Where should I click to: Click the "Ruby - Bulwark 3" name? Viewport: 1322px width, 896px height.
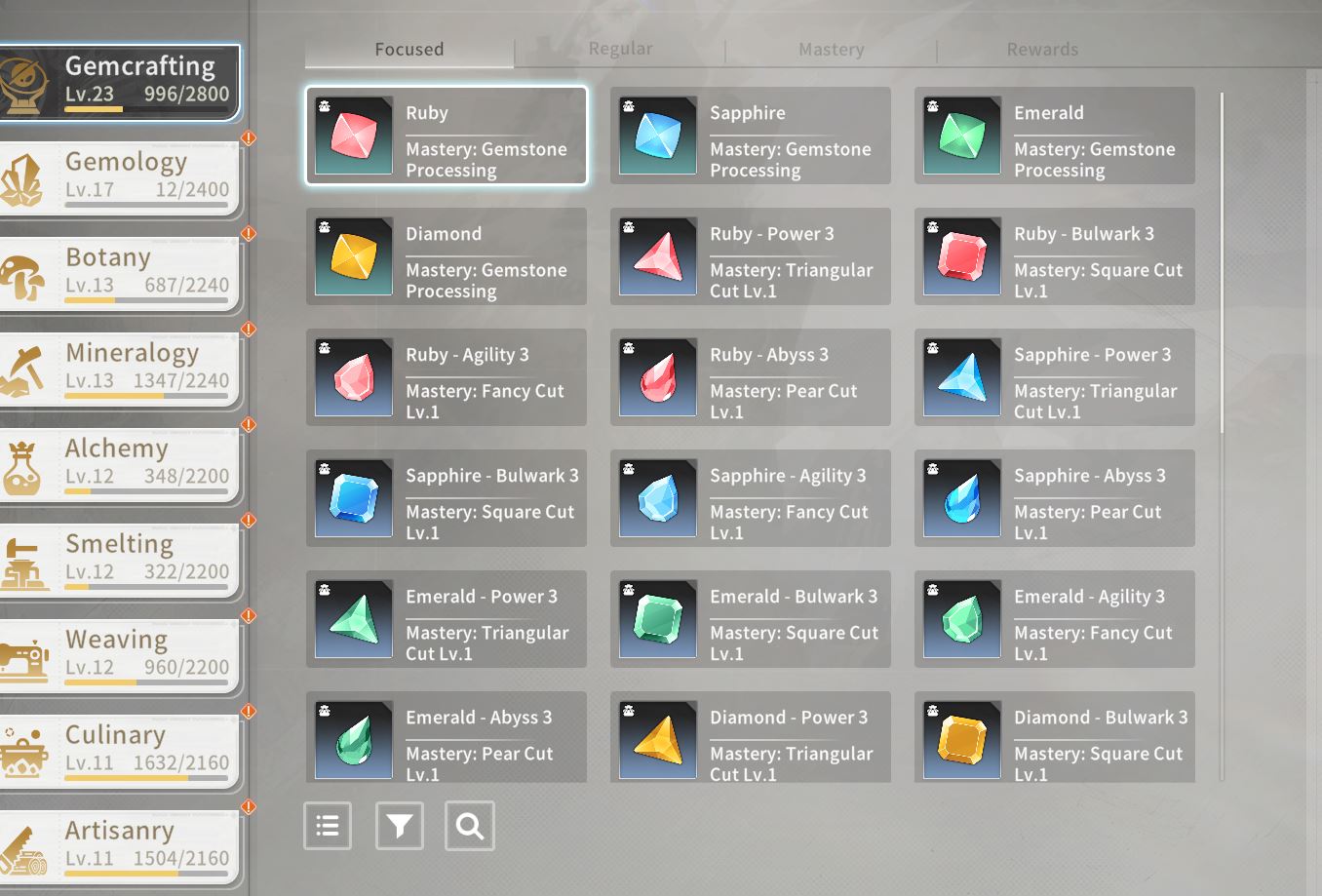point(1084,234)
